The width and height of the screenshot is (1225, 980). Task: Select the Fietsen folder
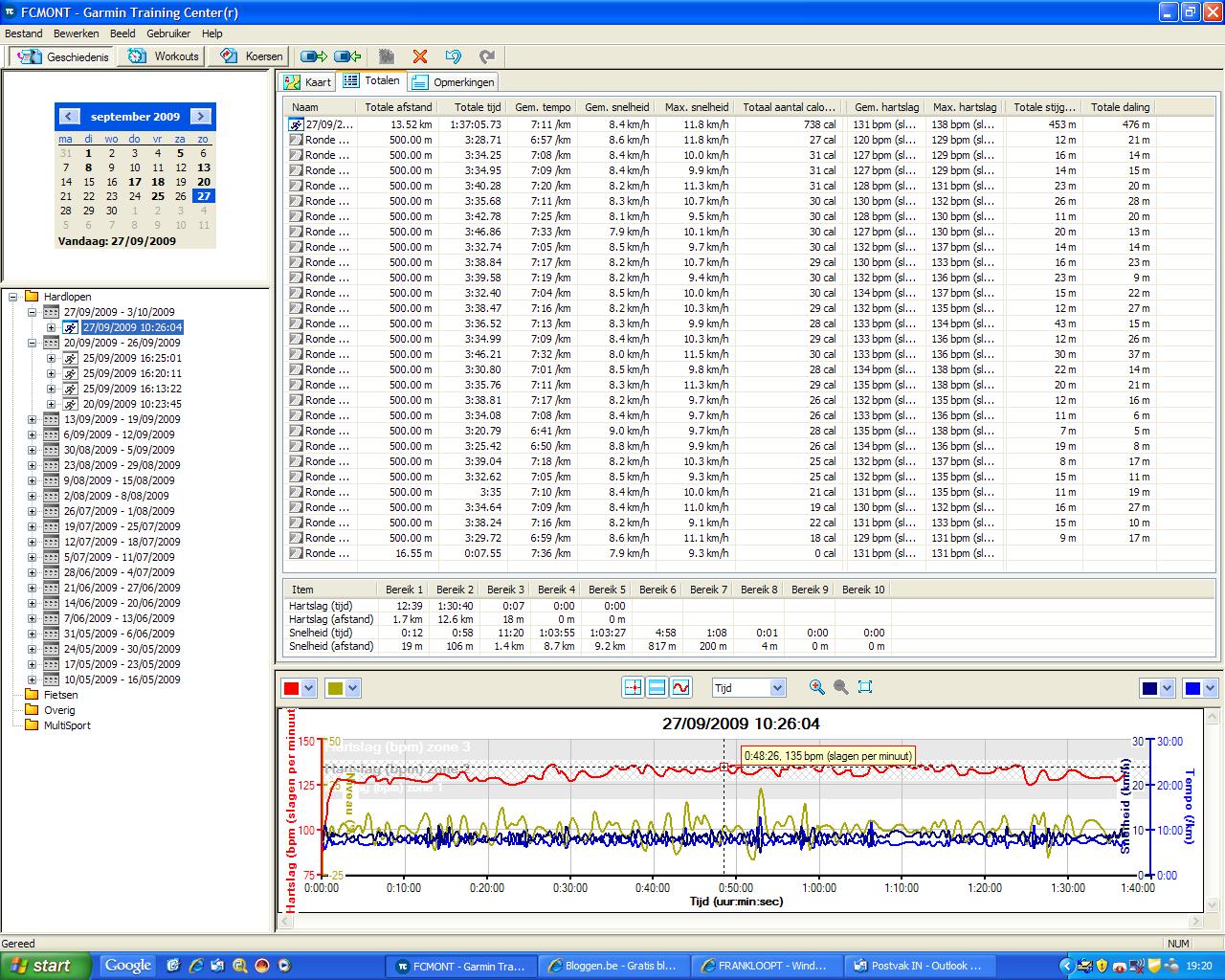click(60, 695)
